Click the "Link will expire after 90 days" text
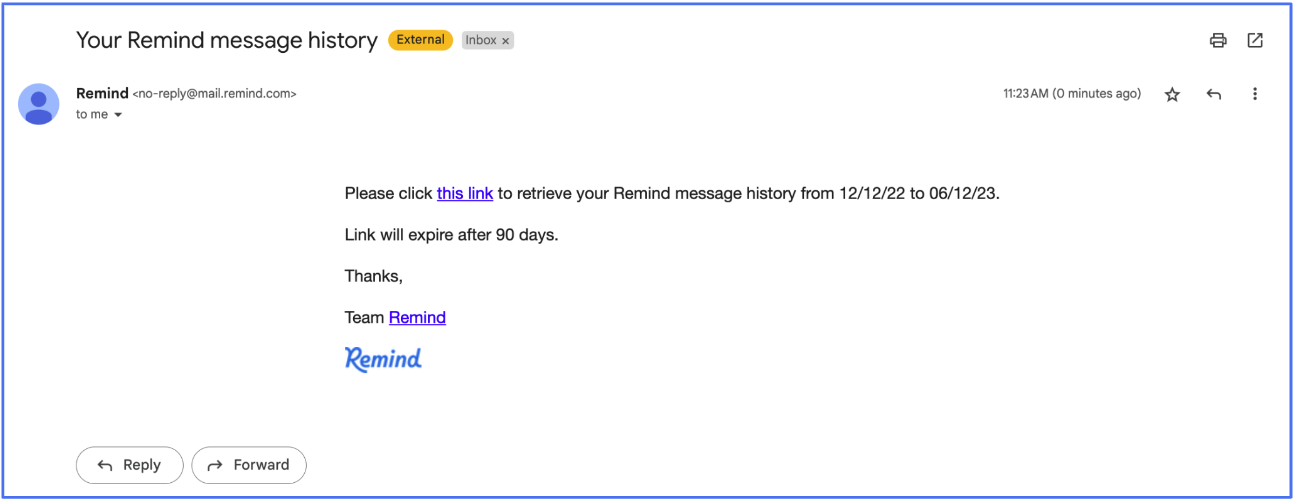Image resolution: width=1293 pixels, height=501 pixels. tap(451, 235)
